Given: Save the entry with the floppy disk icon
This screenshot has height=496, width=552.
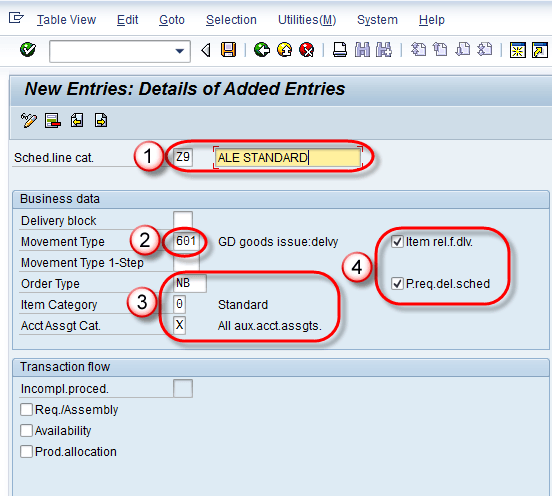Looking at the screenshot, I should pyautogui.click(x=228, y=50).
